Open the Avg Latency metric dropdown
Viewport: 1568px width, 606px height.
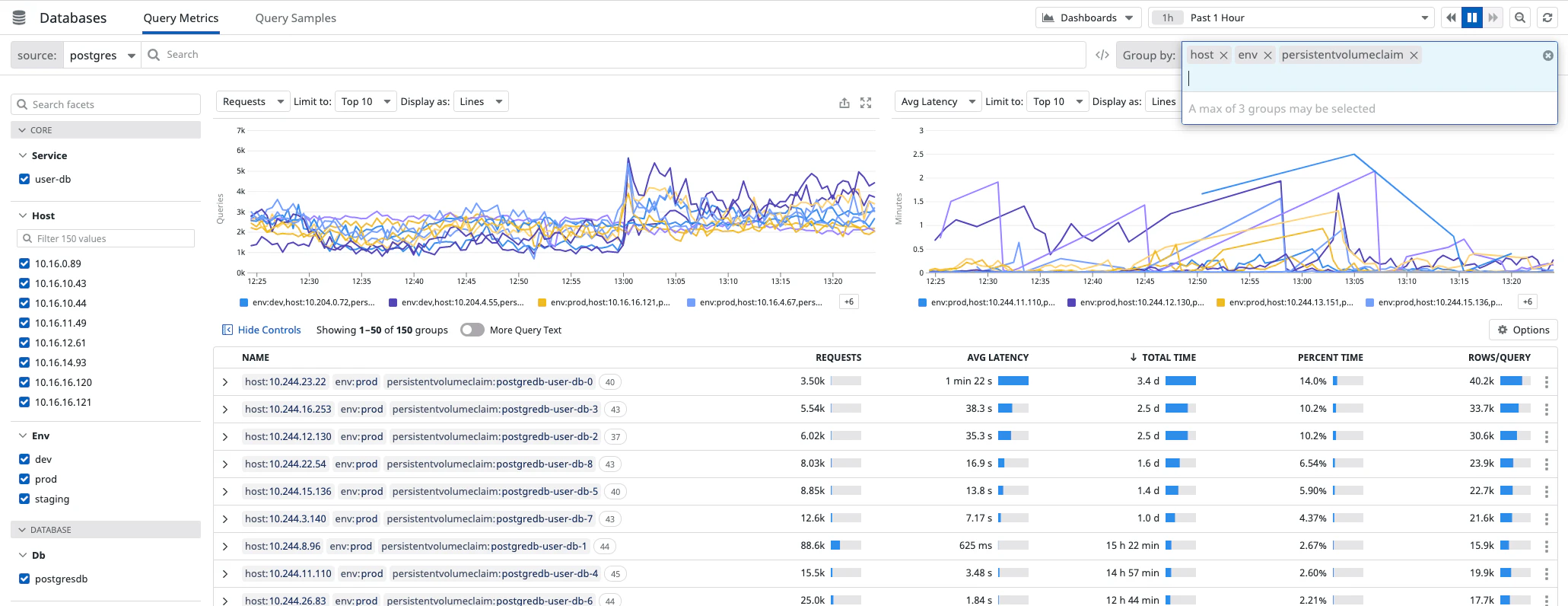pos(938,101)
